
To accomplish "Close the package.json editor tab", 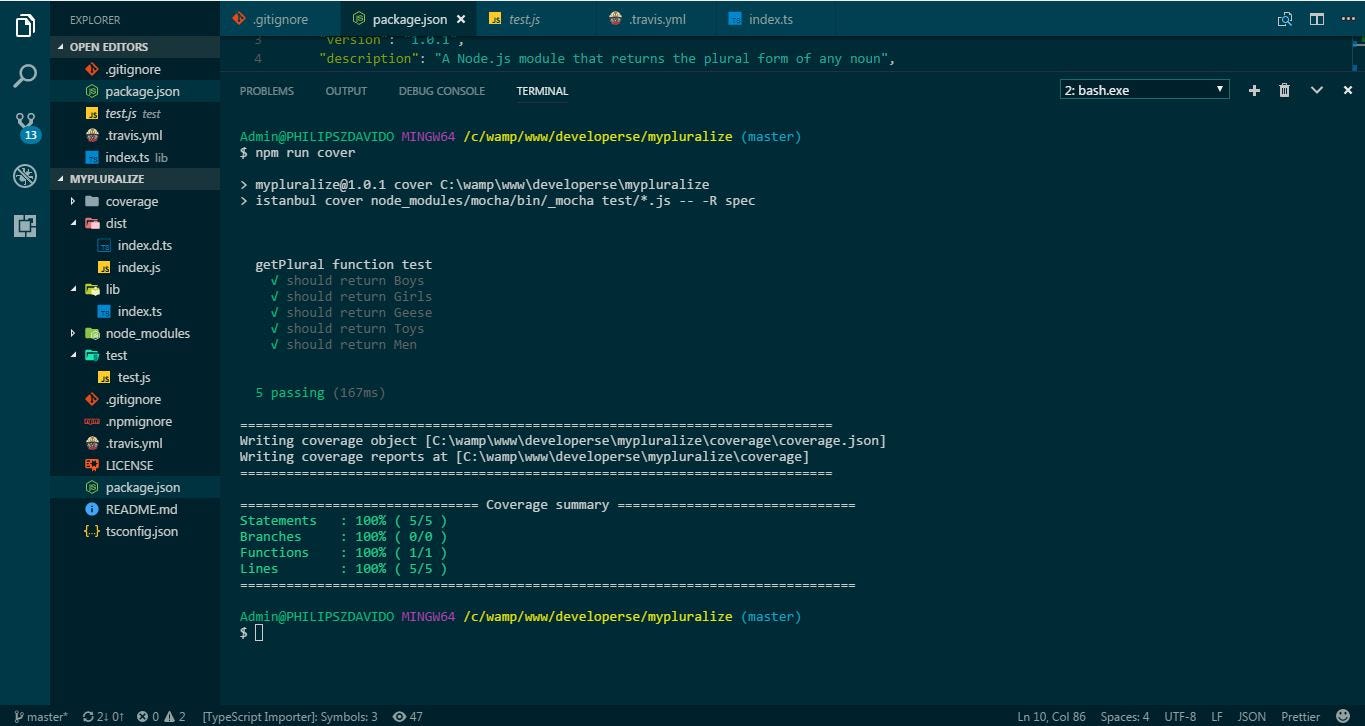I will pos(461,19).
